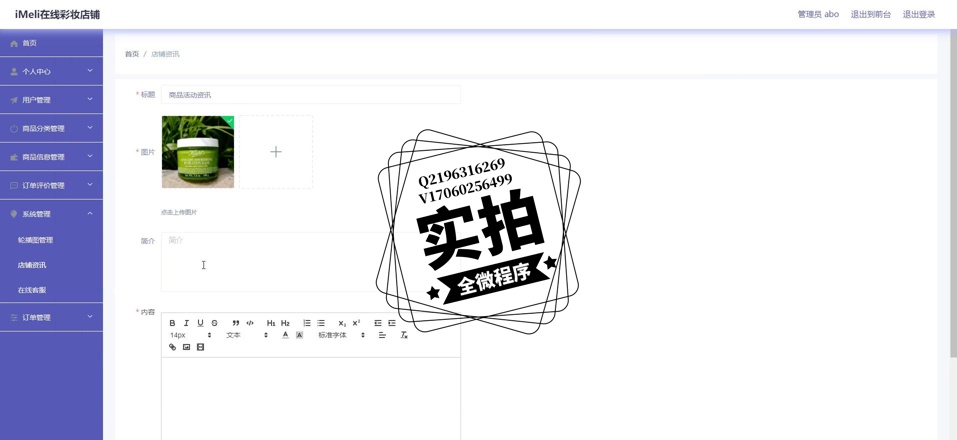The height and width of the screenshot is (440, 957).
Task: Toggle strikethrough formatting
Action: point(214,323)
